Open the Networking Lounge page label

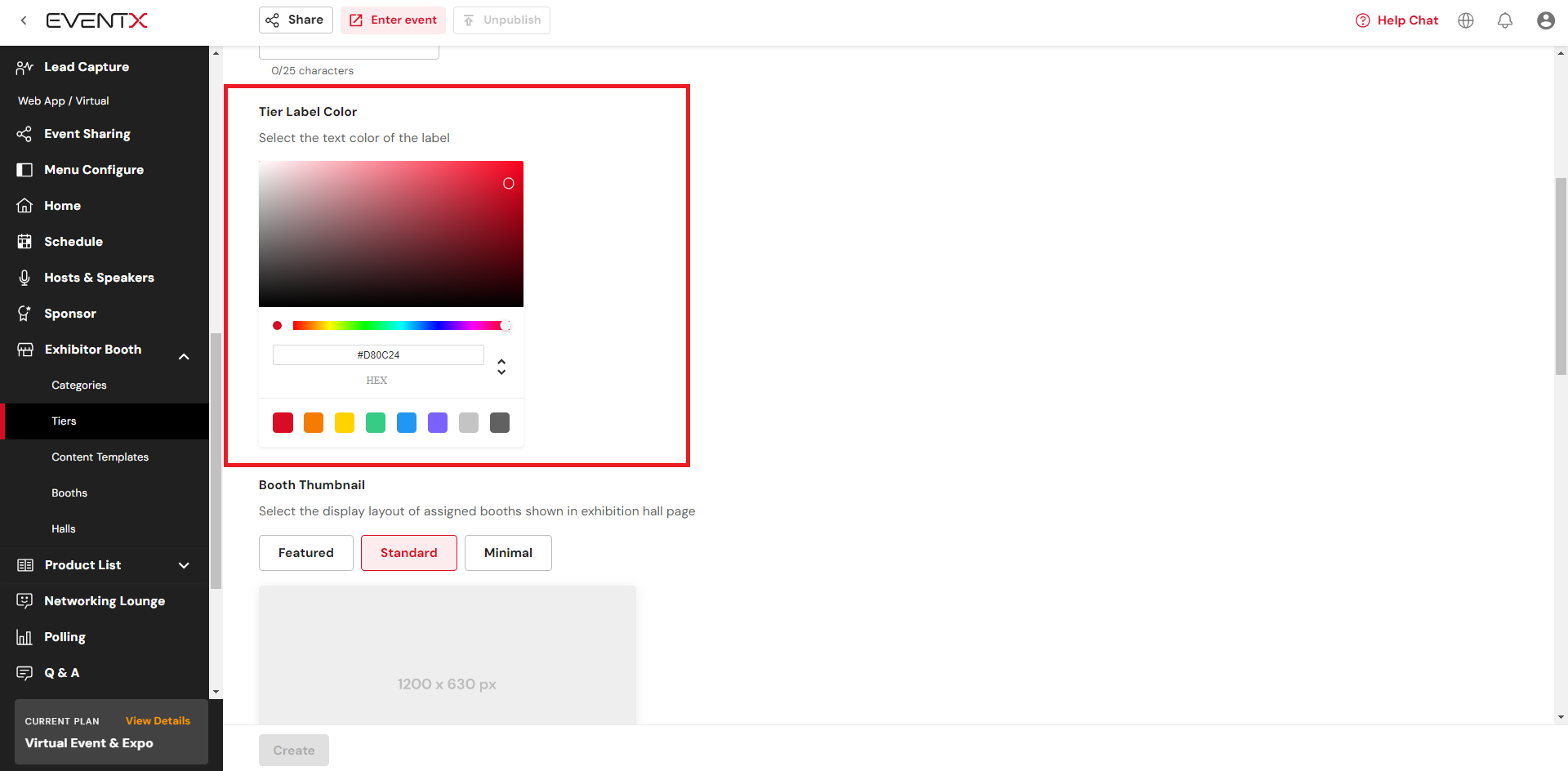point(105,601)
